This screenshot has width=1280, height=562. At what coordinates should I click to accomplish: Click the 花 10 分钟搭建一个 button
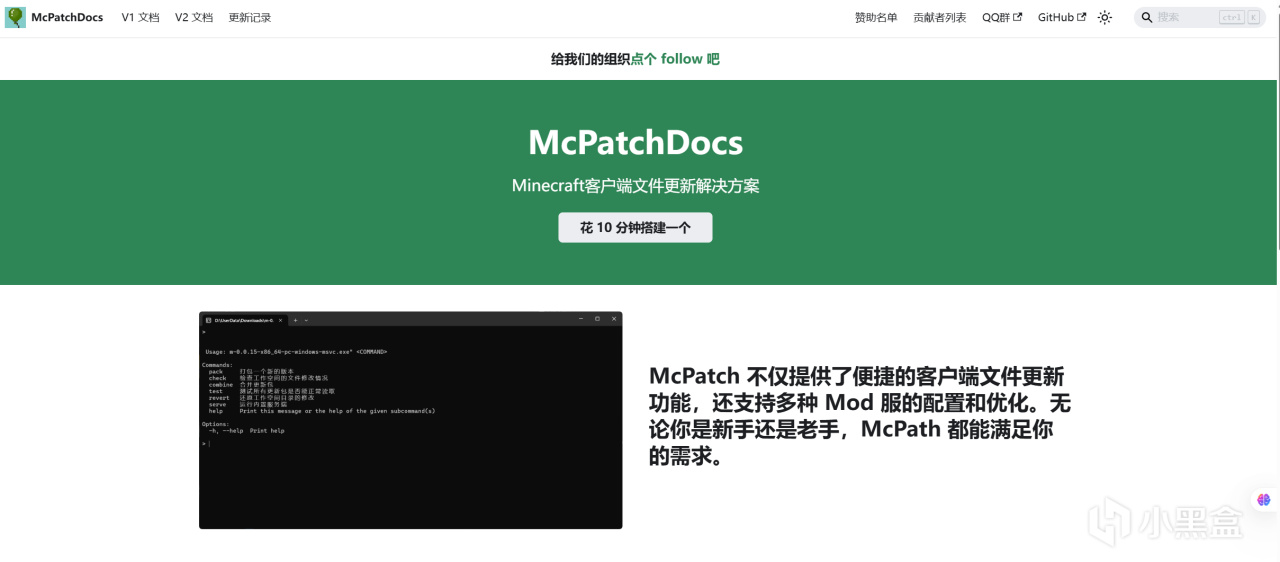point(635,227)
